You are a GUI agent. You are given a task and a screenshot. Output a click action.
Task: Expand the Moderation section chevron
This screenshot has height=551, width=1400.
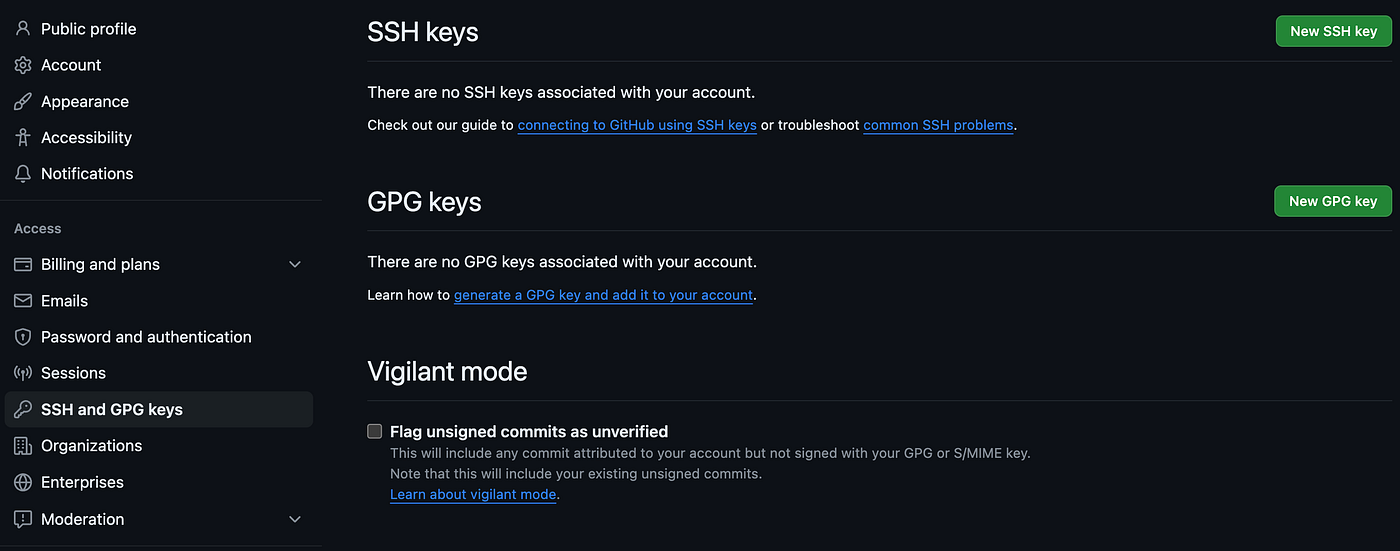click(x=295, y=520)
